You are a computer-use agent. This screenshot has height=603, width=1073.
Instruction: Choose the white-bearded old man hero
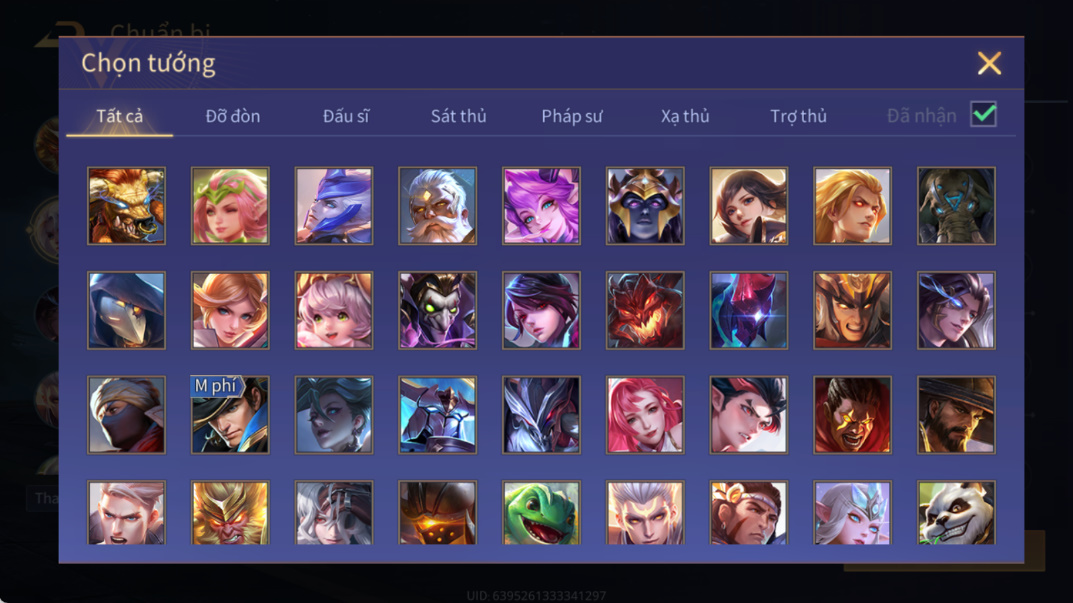[x=437, y=206]
